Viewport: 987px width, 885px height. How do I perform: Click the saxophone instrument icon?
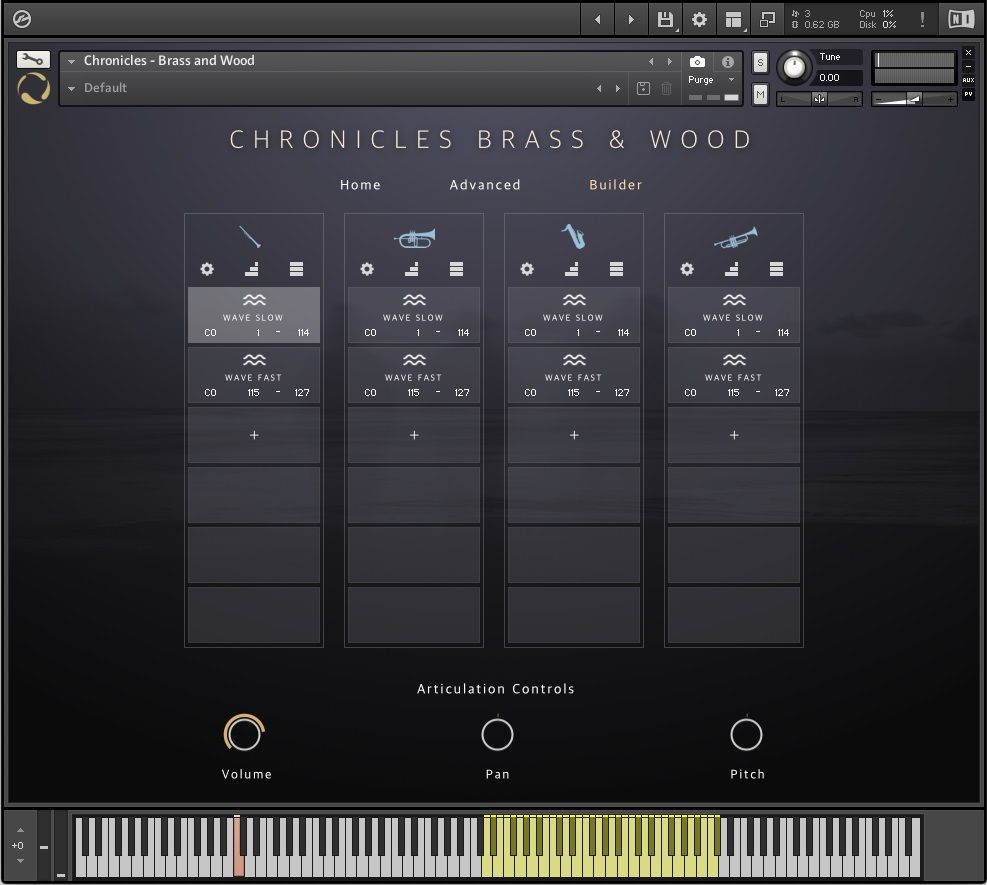point(574,238)
